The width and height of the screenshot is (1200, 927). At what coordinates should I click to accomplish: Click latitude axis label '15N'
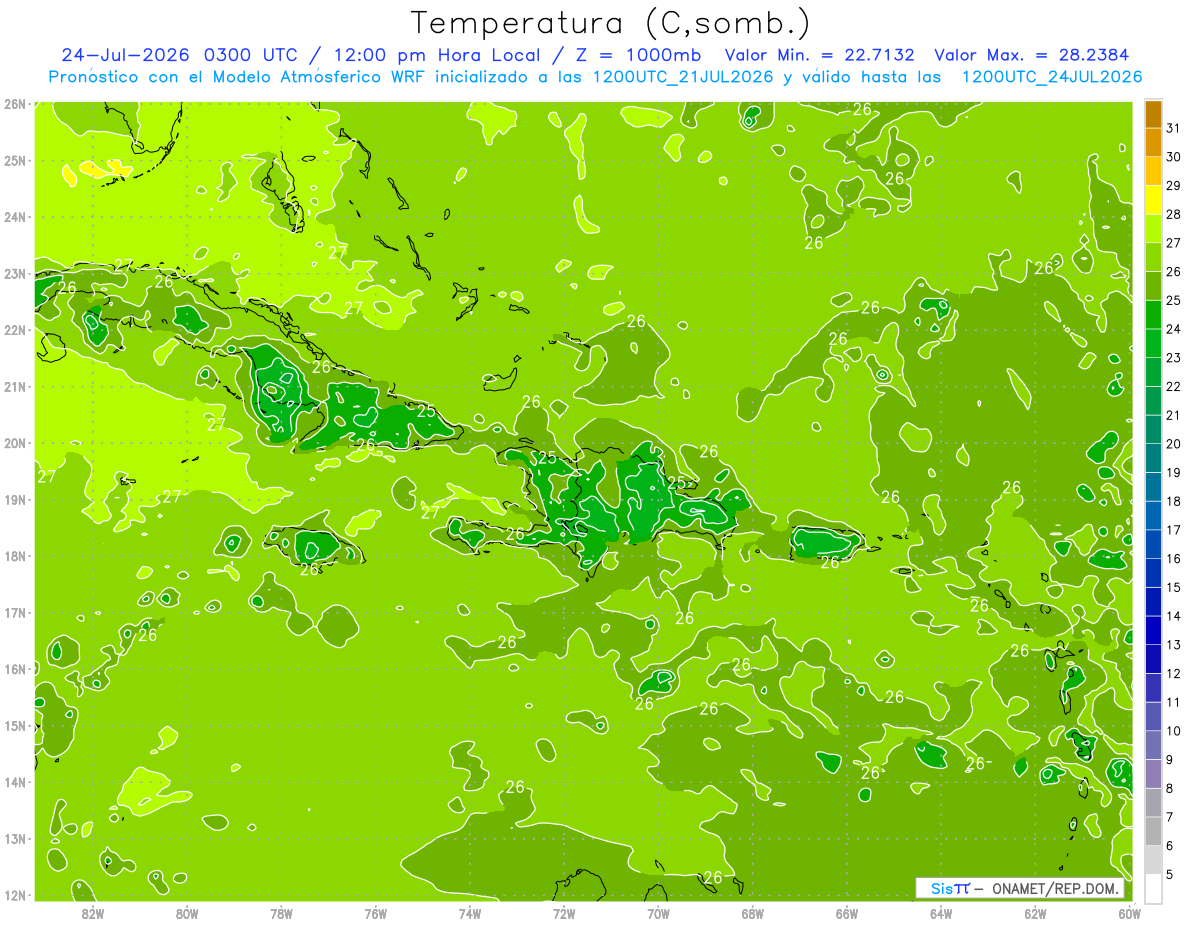click(x=14, y=726)
